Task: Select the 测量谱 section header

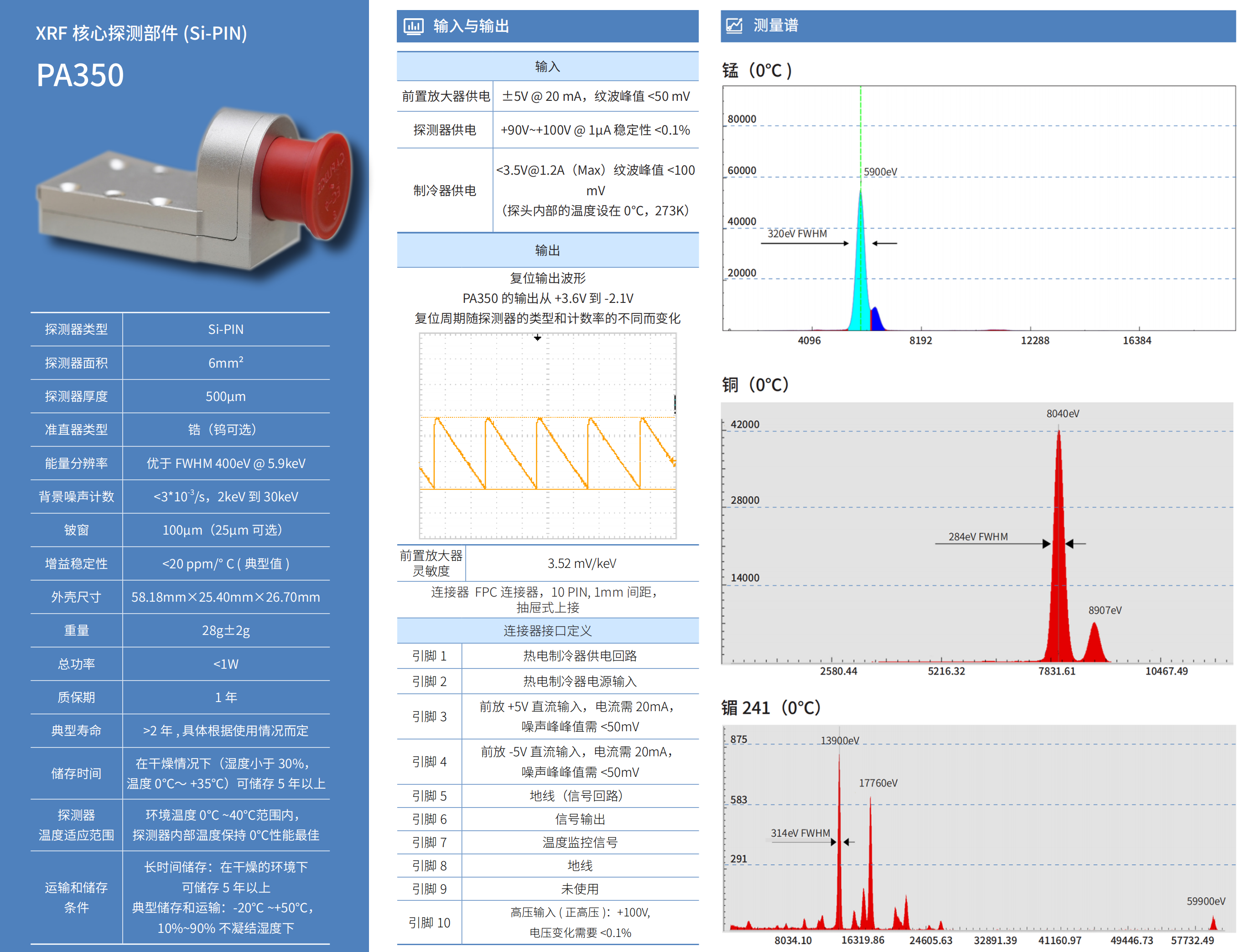Action: click(x=977, y=26)
